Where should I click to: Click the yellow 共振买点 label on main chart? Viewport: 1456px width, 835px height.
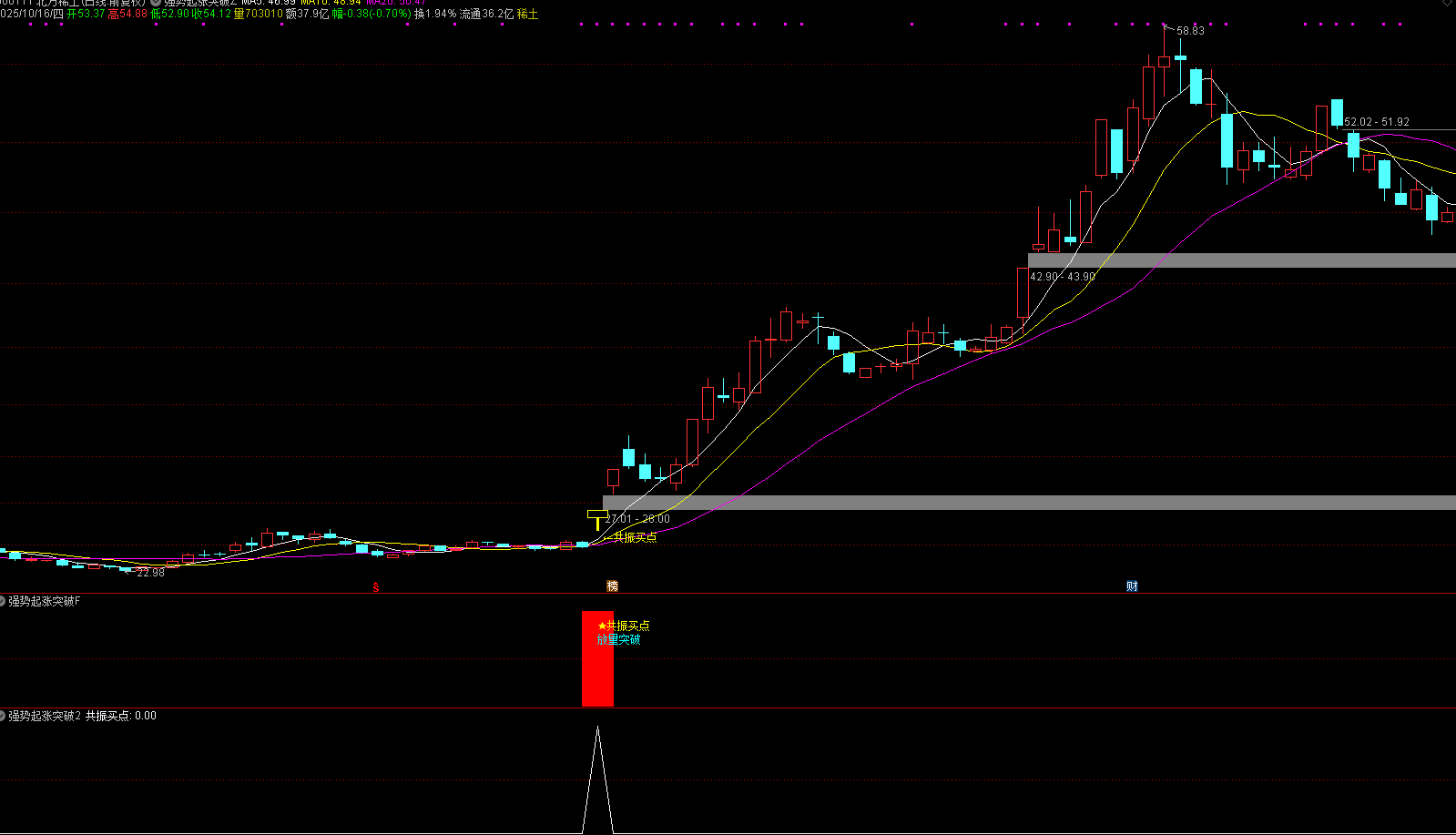click(x=635, y=537)
